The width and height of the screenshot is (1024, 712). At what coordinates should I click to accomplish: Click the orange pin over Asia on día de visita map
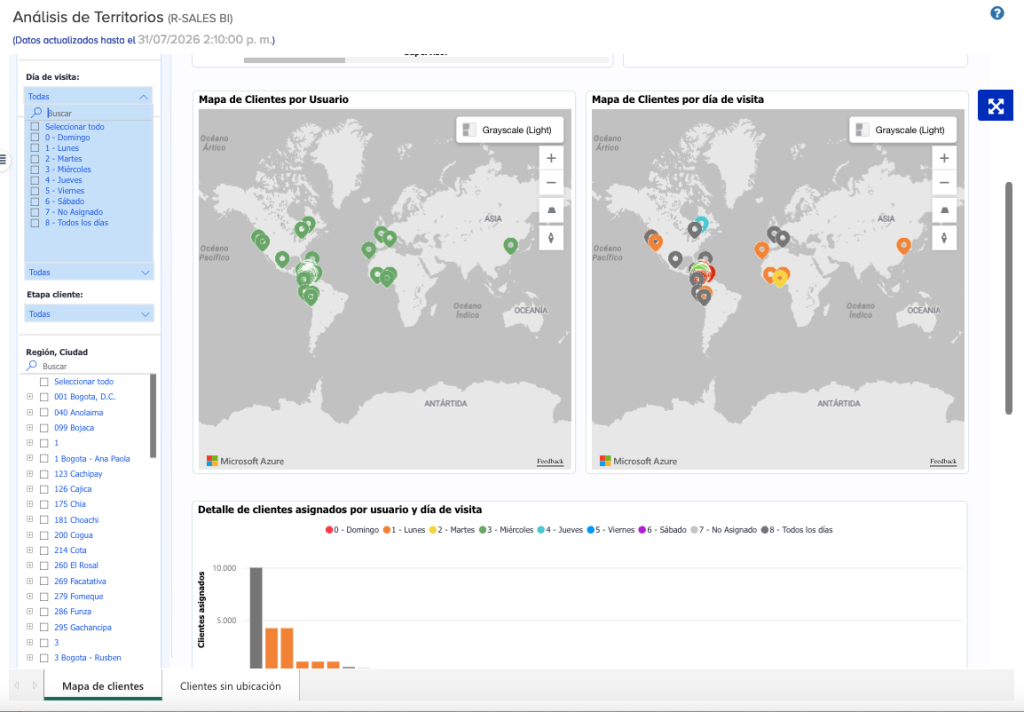pyautogui.click(x=903, y=246)
